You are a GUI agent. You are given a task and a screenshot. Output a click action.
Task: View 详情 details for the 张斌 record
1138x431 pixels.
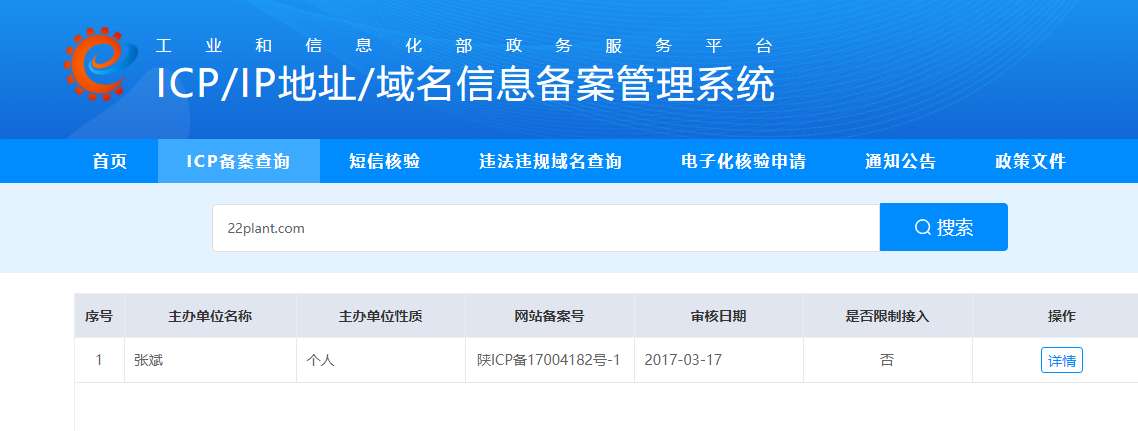(1061, 360)
